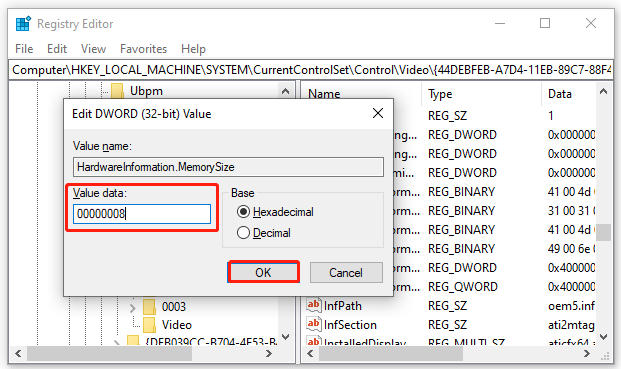Click the values pane horizontal scrollbar thumb
This screenshot has width=621, height=369.
(391, 353)
